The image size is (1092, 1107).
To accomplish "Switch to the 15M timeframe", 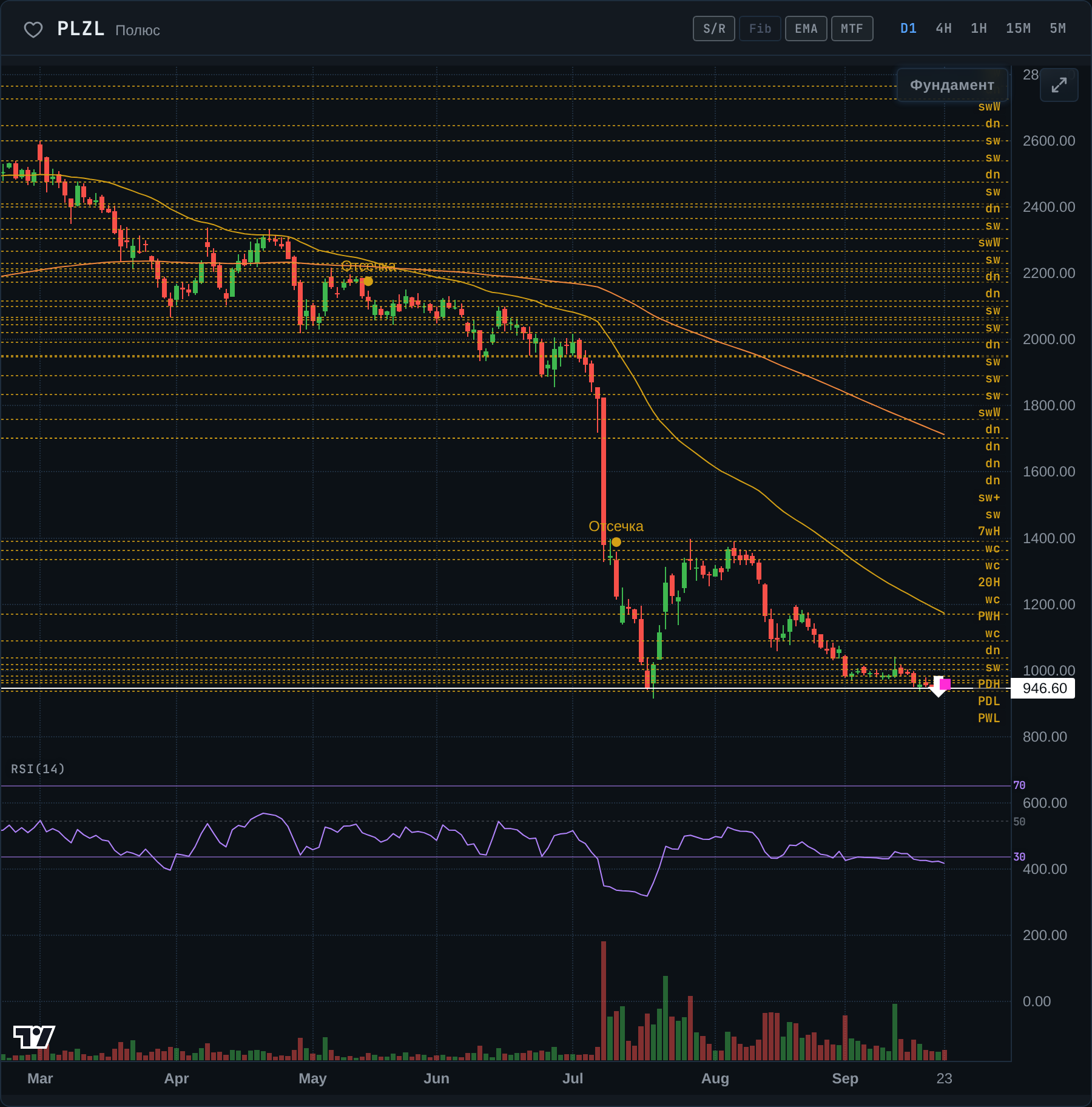I will pos(1018,29).
